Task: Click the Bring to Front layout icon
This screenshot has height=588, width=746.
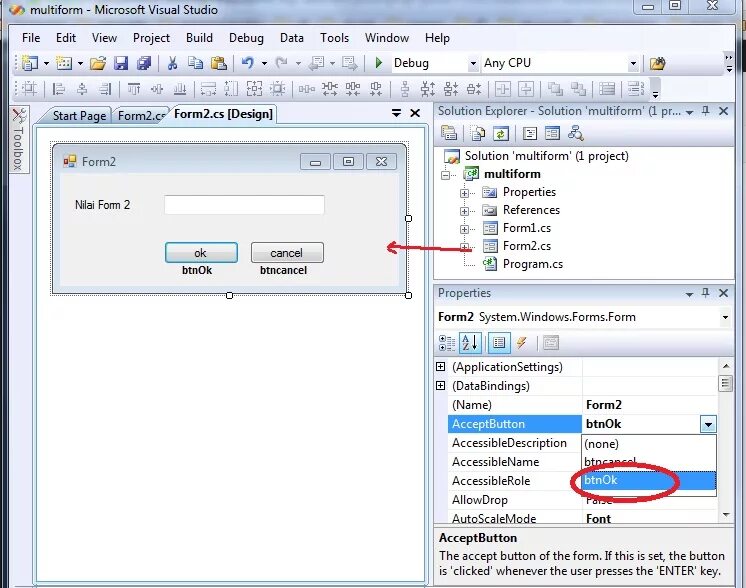Action: pos(555,88)
